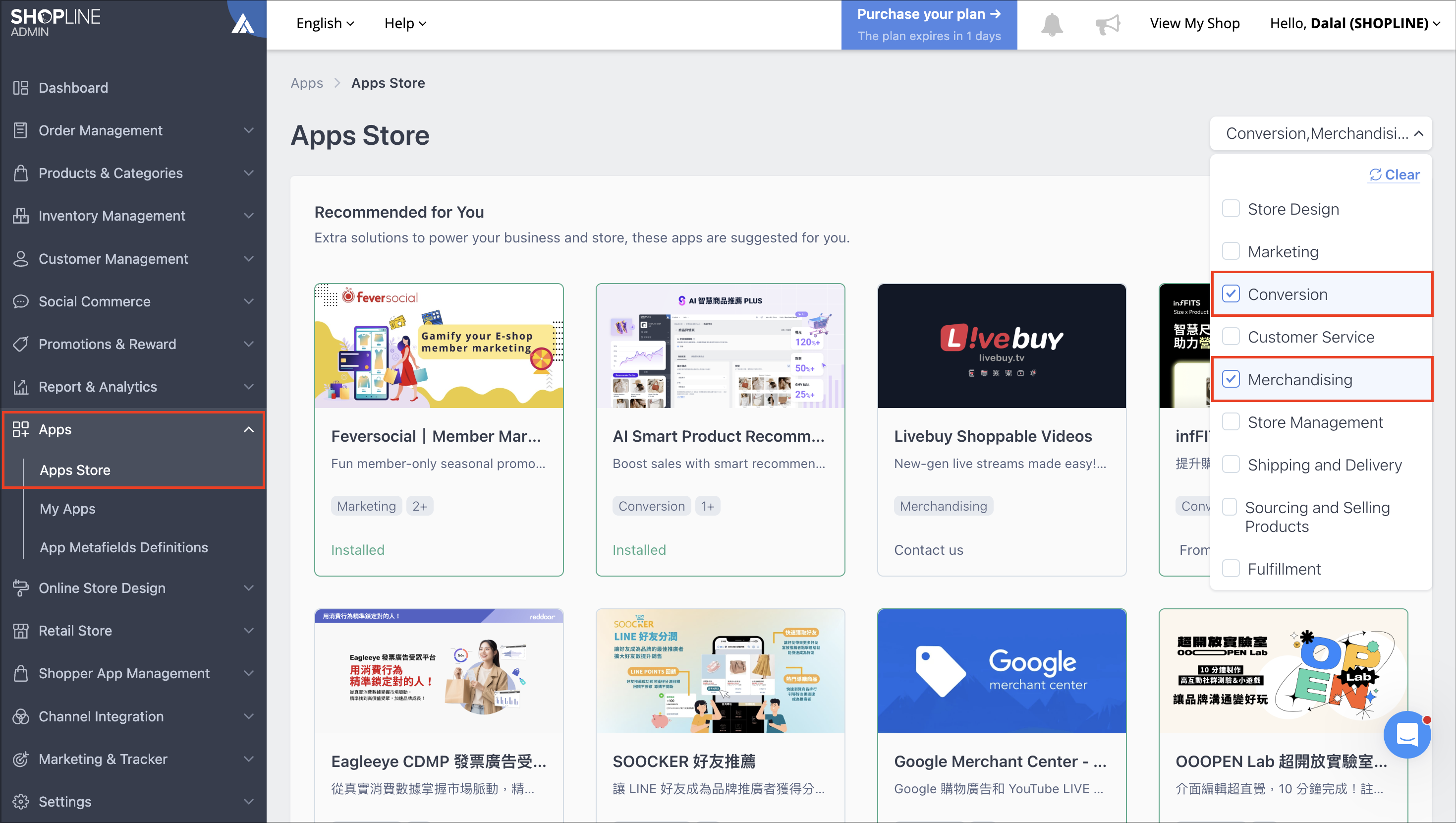Click the Report & Analytics chart icon
The height and width of the screenshot is (823, 1456).
pos(21,387)
